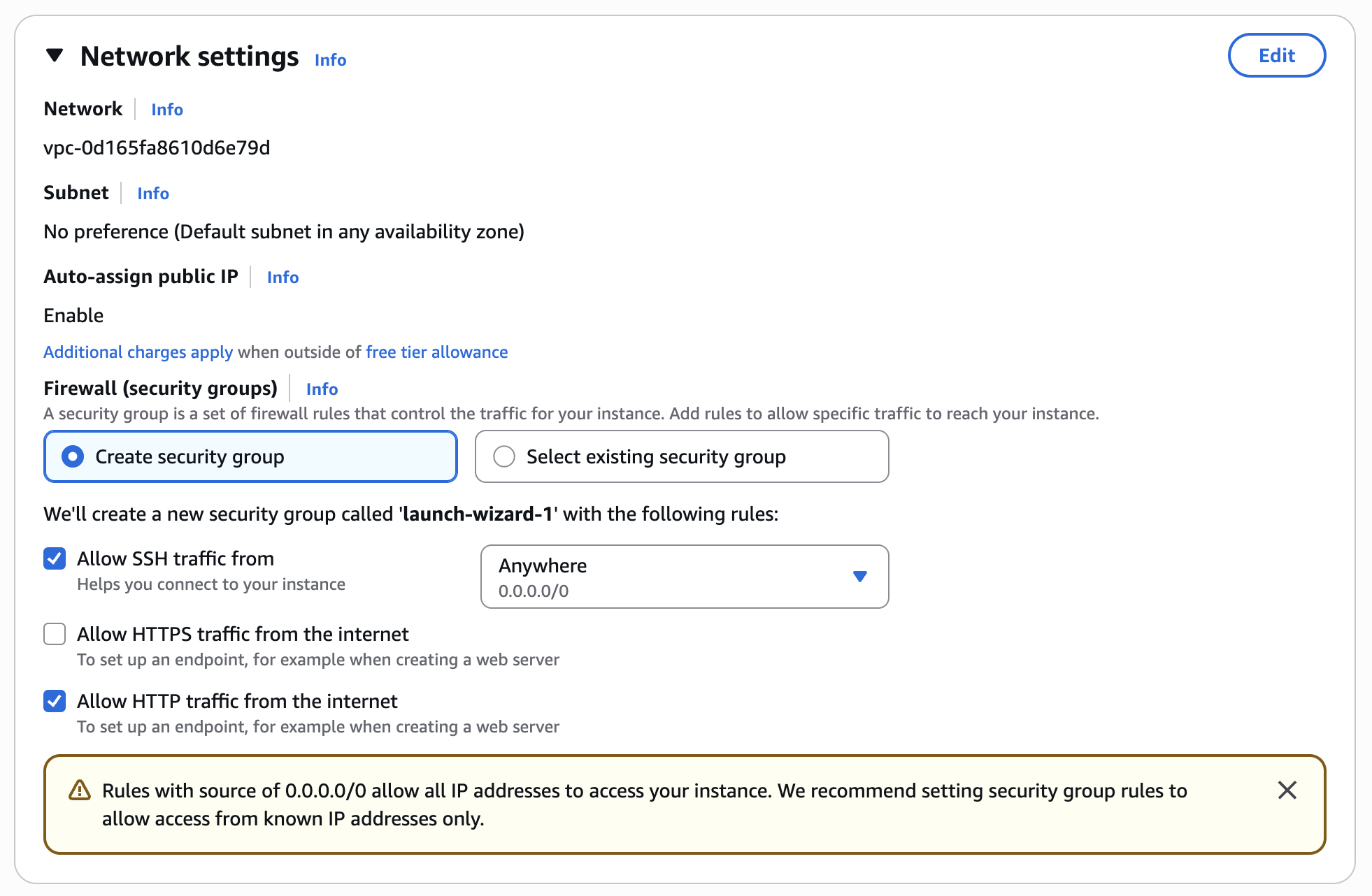The height and width of the screenshot is (896, 1372).
Task: Disable Allow HTTP traffic from the internet
Action: [x=55, y=701]
